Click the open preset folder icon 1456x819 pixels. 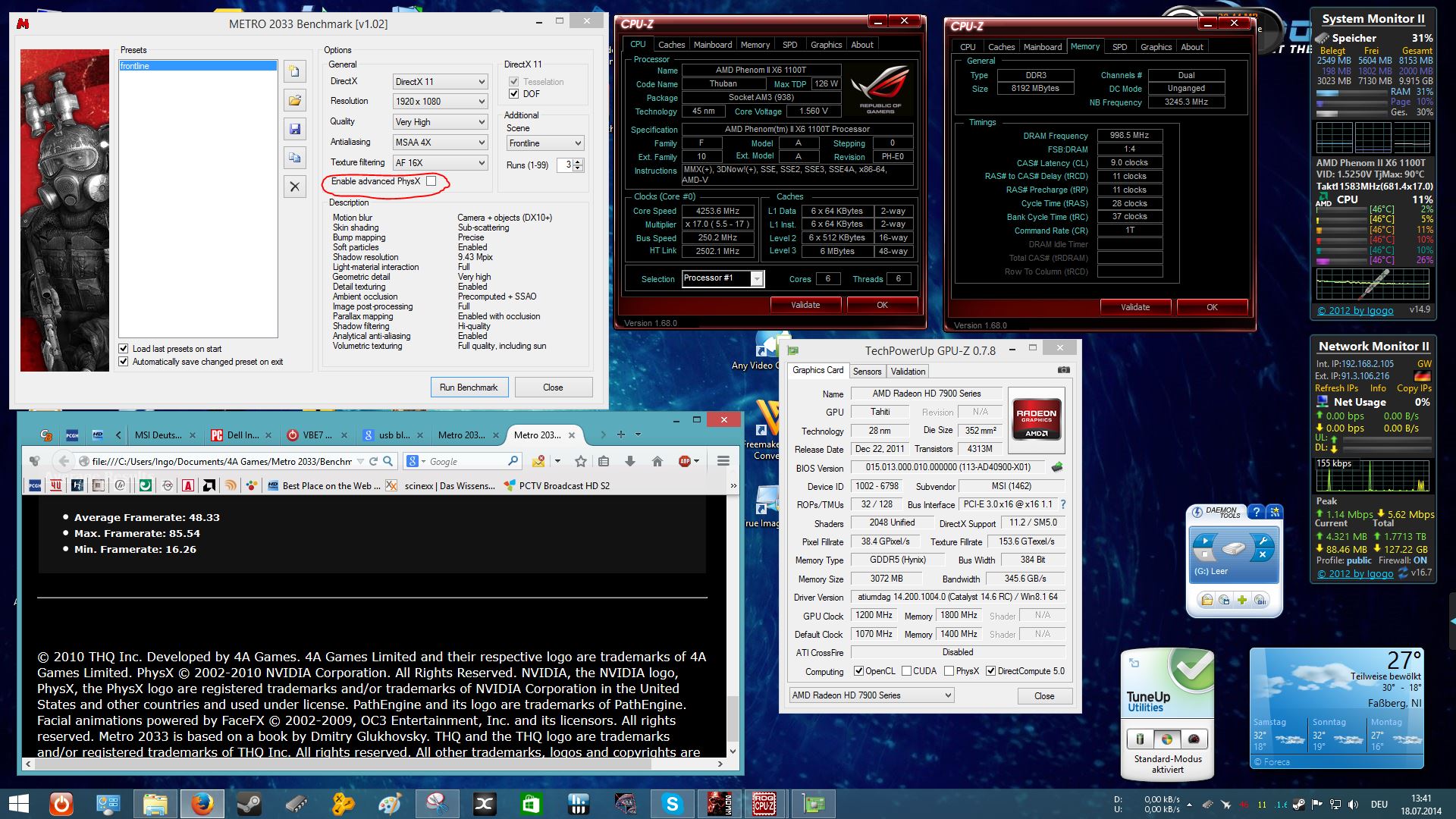pyautogui.click(x=295, y=100)
